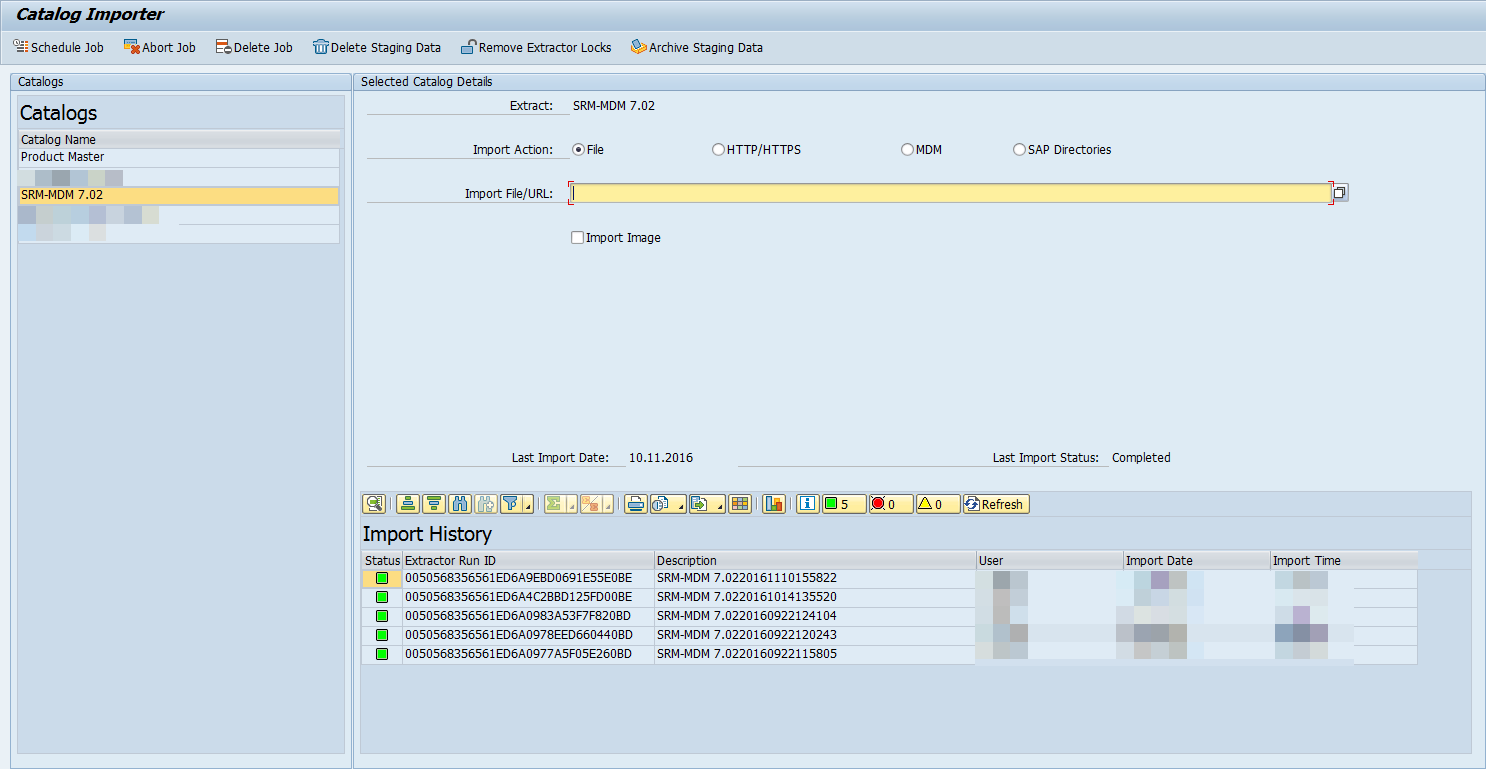Select the HTTP/HTTPS import action
Screen dimensions: 1486x769
[x=719, y=150]
